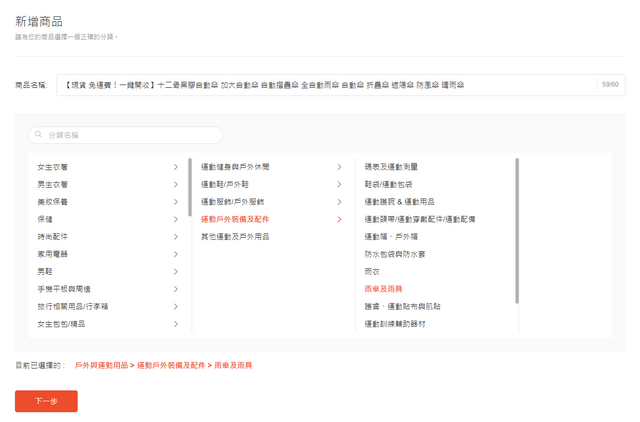Select 其他運動及戶外用品 subcategory
This screenshot has height=422, width=640.
[x=235, y=237]
